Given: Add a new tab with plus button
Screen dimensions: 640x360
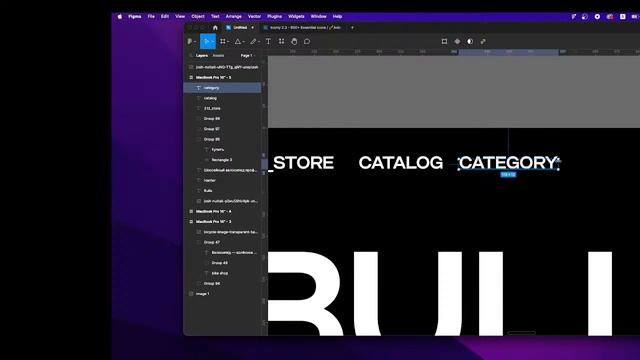Looking at the screenshot, I should [x=352, y=27].
